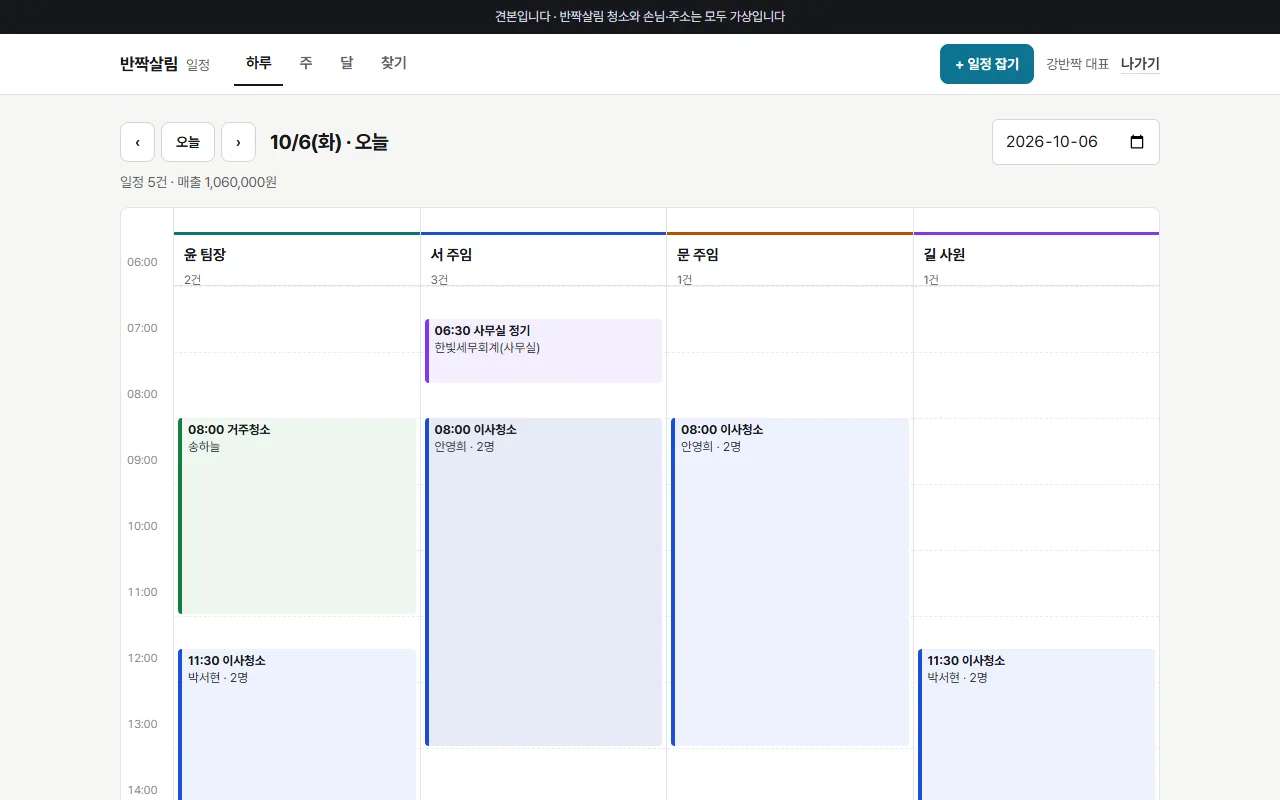Image resolution: width=1280 pixels, height=800 pixels.
Task: Click the 06:00 time label
Action: pyautogui.click(x=142, y=262)
